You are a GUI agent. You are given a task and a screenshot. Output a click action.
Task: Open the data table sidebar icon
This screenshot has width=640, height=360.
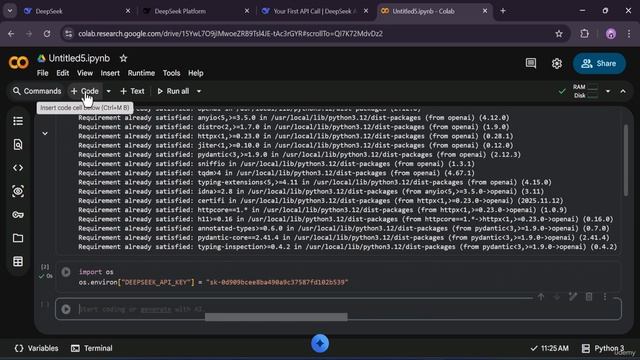pos(18,261)
